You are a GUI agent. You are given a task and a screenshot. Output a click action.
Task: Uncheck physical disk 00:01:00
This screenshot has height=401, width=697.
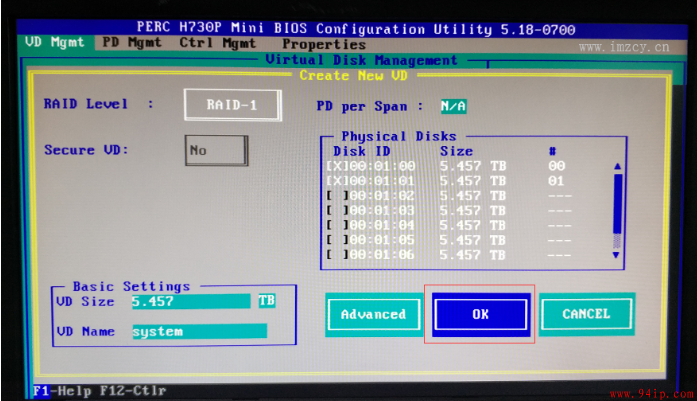(x=338, y=166)
